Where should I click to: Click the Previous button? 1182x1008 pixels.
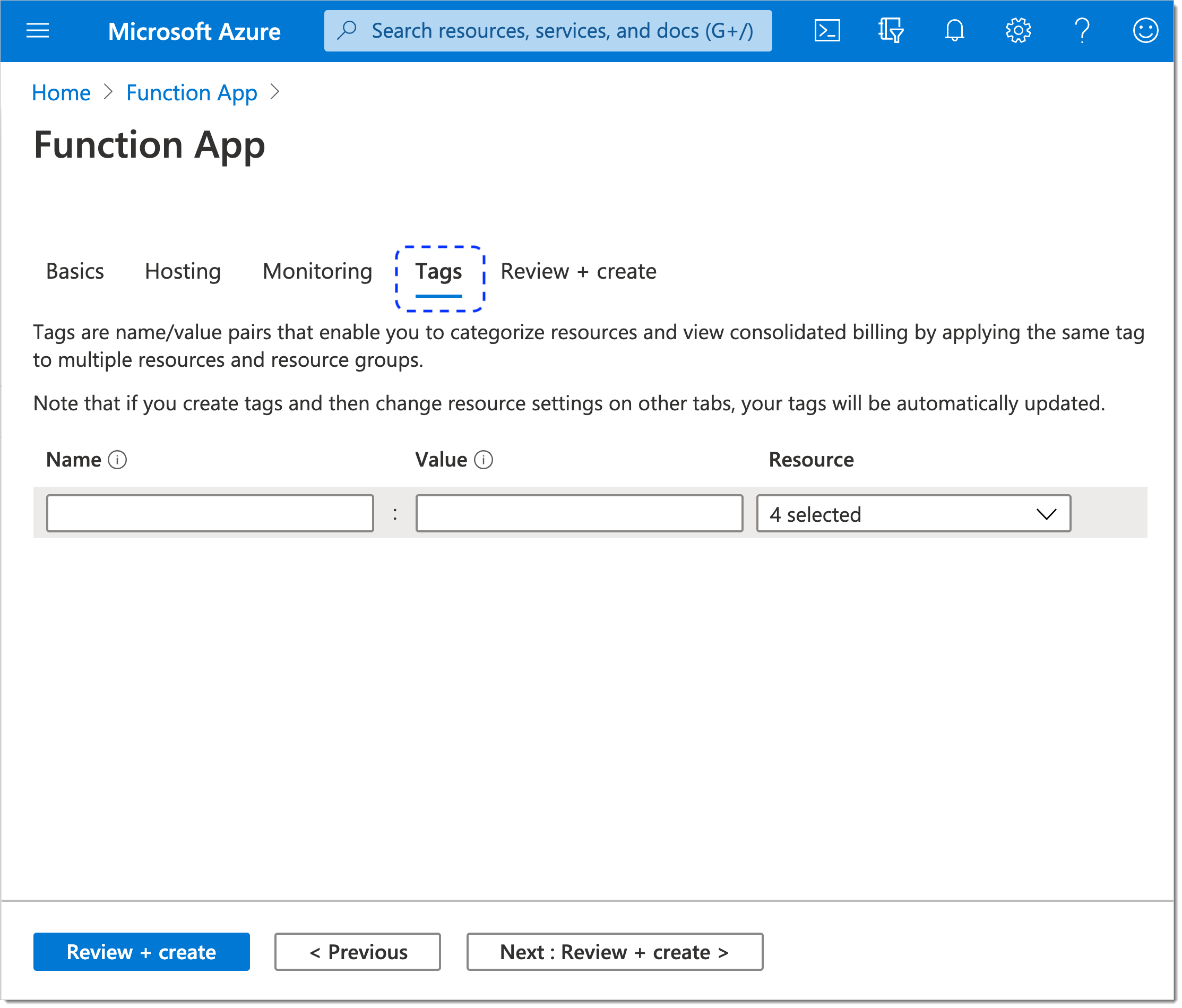point(358,952)
